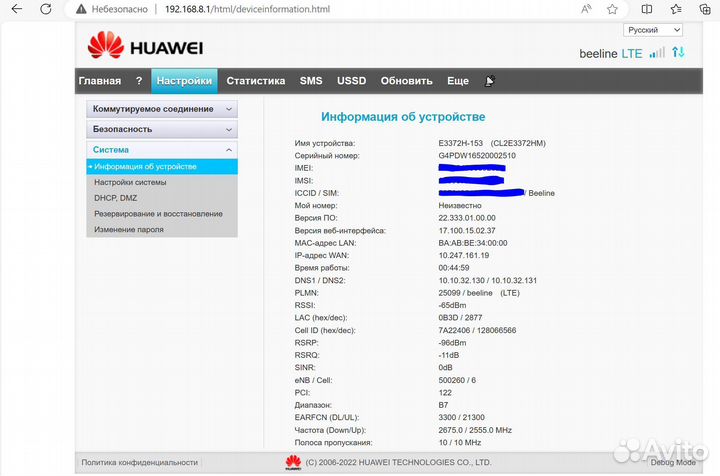Add page to favorites star icon
Image resolution: width=720 pixels, height=476 pixels.
click(612, 9)
